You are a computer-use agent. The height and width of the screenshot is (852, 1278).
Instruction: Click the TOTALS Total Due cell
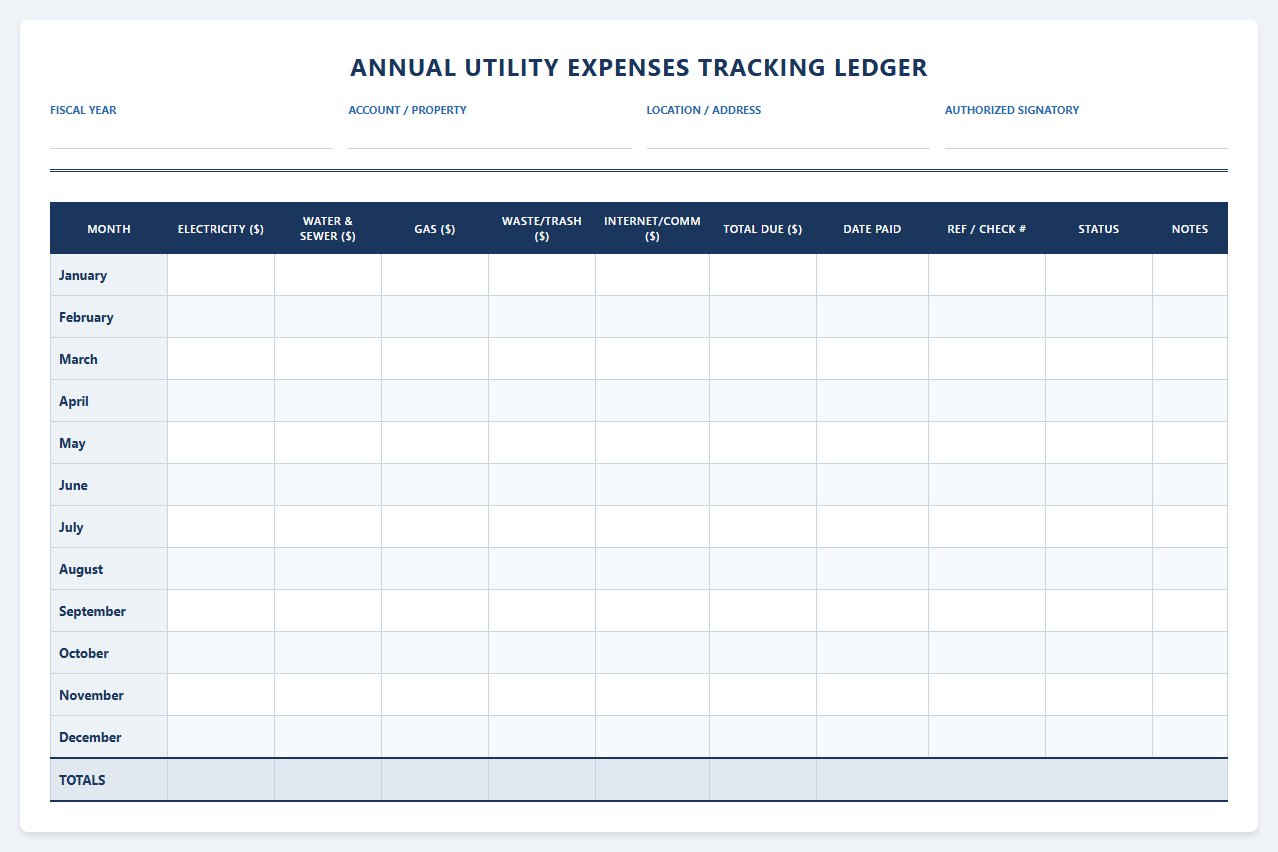tap(763, 780)
